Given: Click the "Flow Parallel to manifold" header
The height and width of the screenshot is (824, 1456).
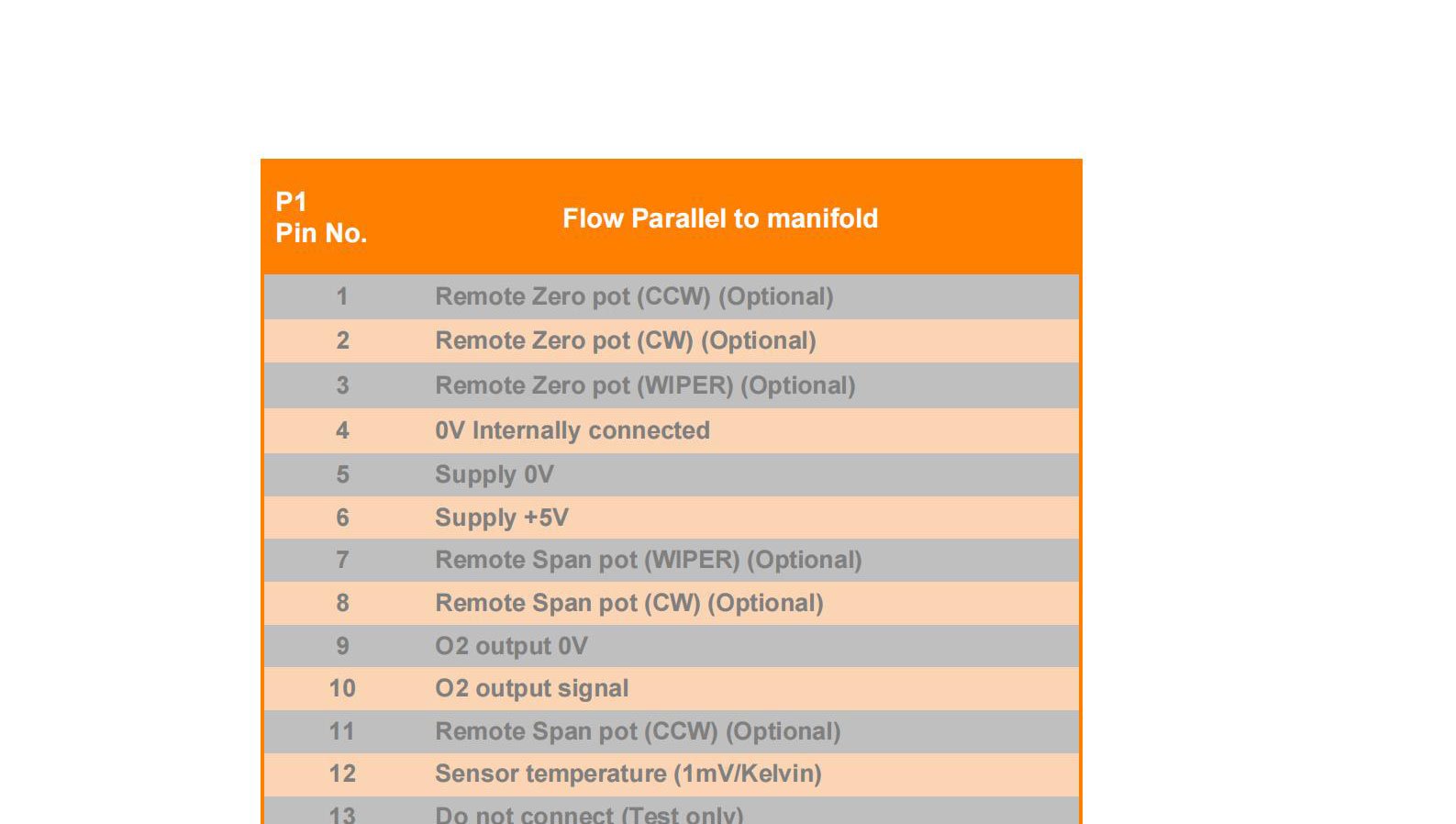Looking at the screenshot, I should pyautogui.click(x=720, y=218).
